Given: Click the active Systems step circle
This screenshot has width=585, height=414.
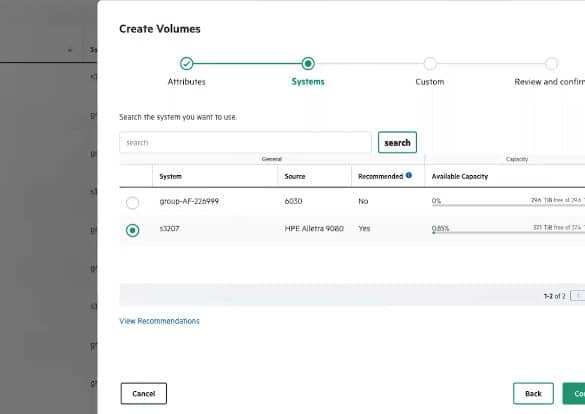Looking at the screenshot, I should pos(308,64).
